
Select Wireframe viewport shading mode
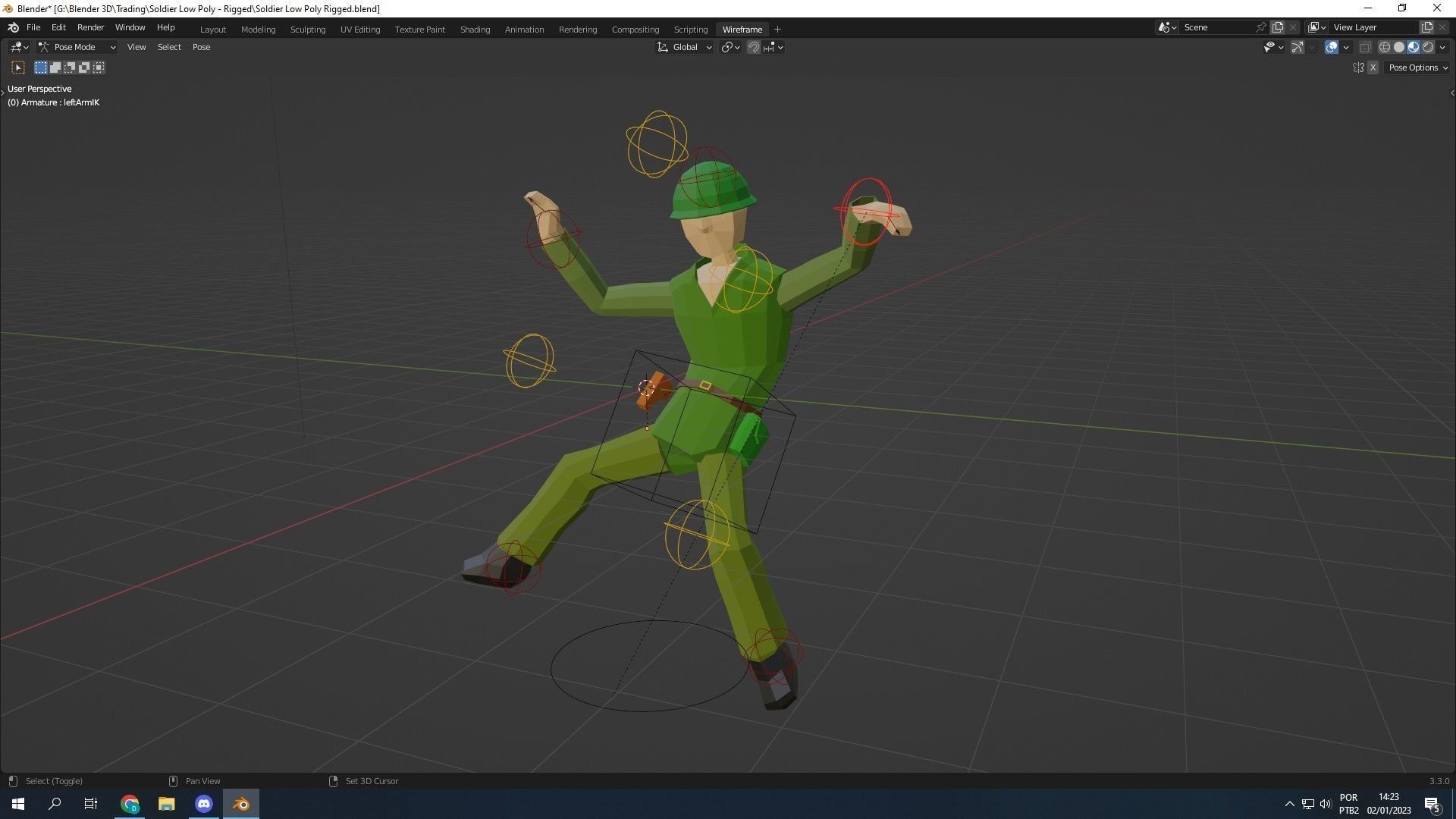click(x=1385, y=47)
